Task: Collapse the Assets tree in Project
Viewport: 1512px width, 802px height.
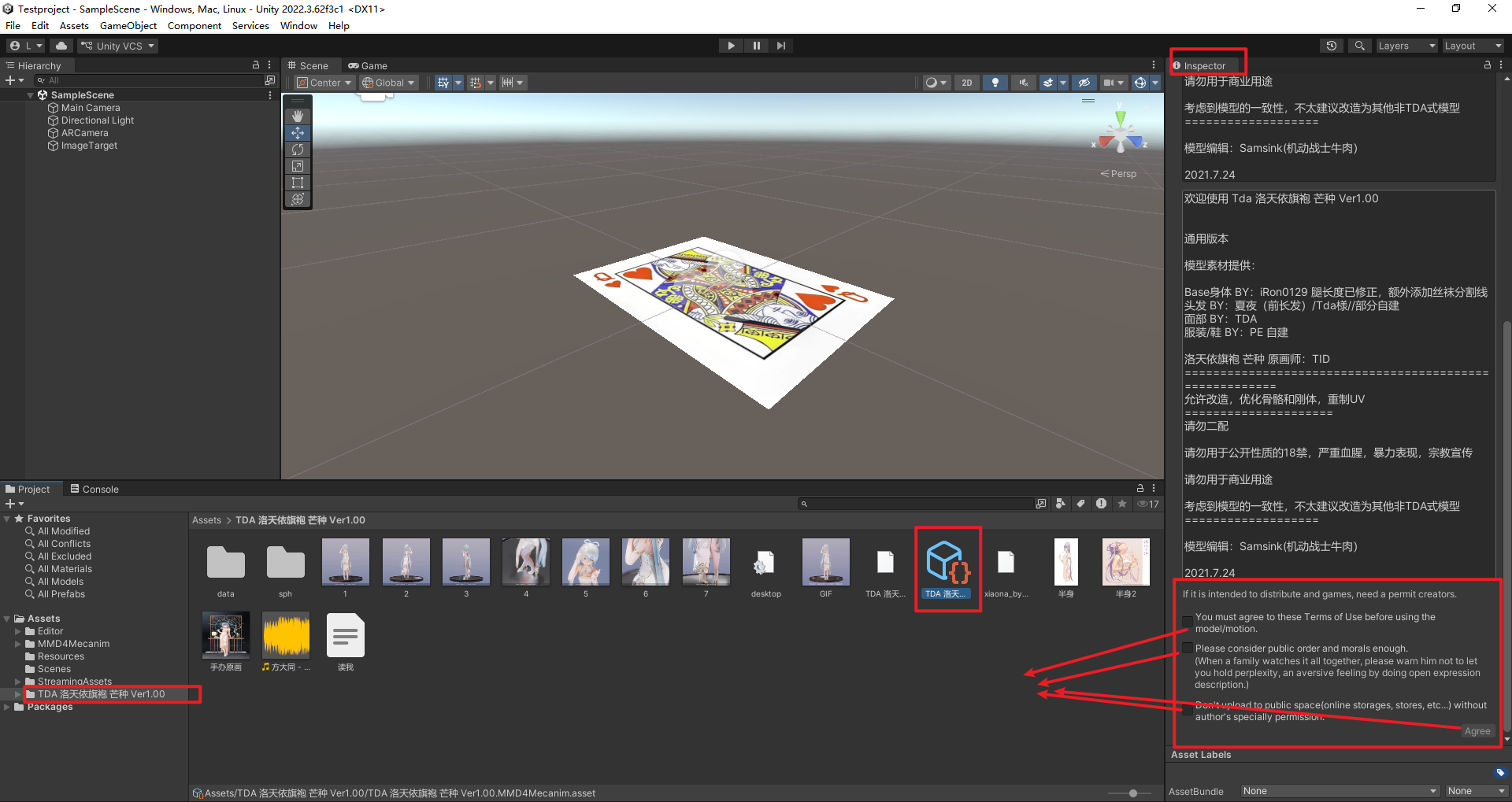Action: point(7,619)
